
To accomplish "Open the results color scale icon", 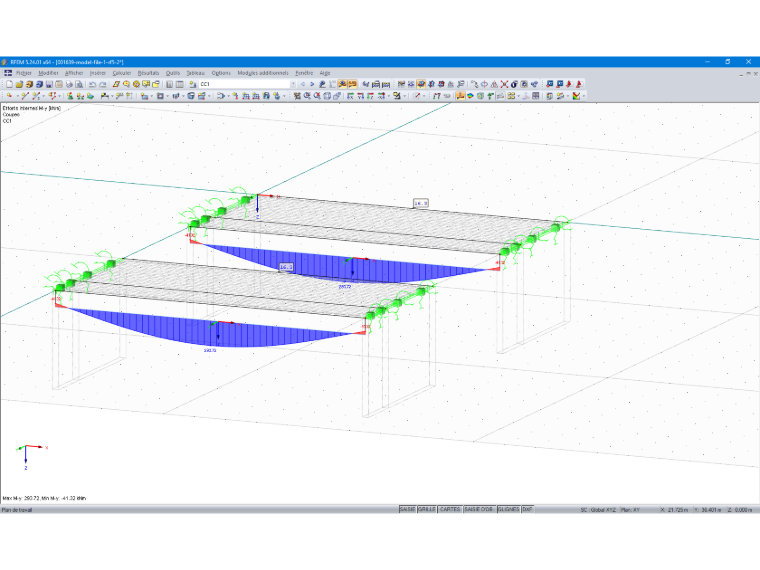I will pos(576,95).
